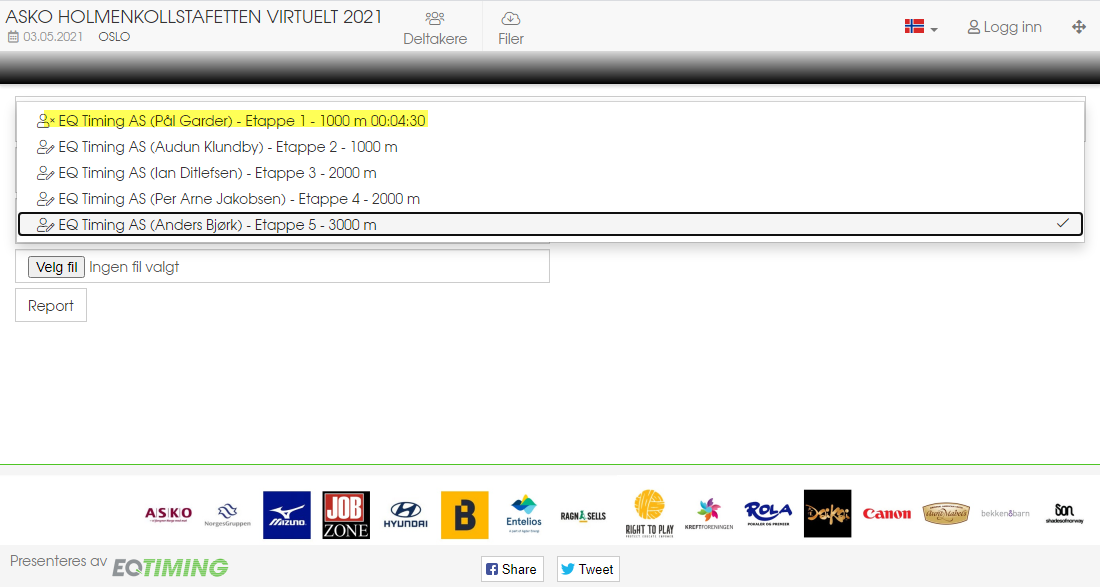This screenshot has height=587, width=1100.
Task: Click the Ragn-Sells sponsor logo
Action: [583, 515]
